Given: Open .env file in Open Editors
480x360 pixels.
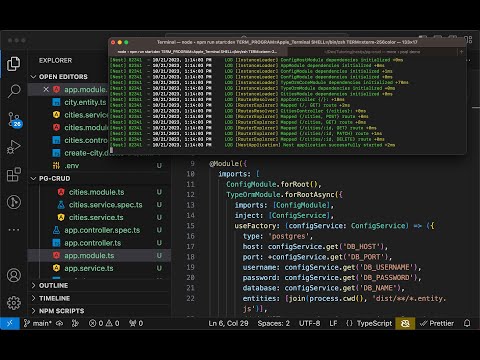Looking at the screenshot, I should tap(72, 166).
